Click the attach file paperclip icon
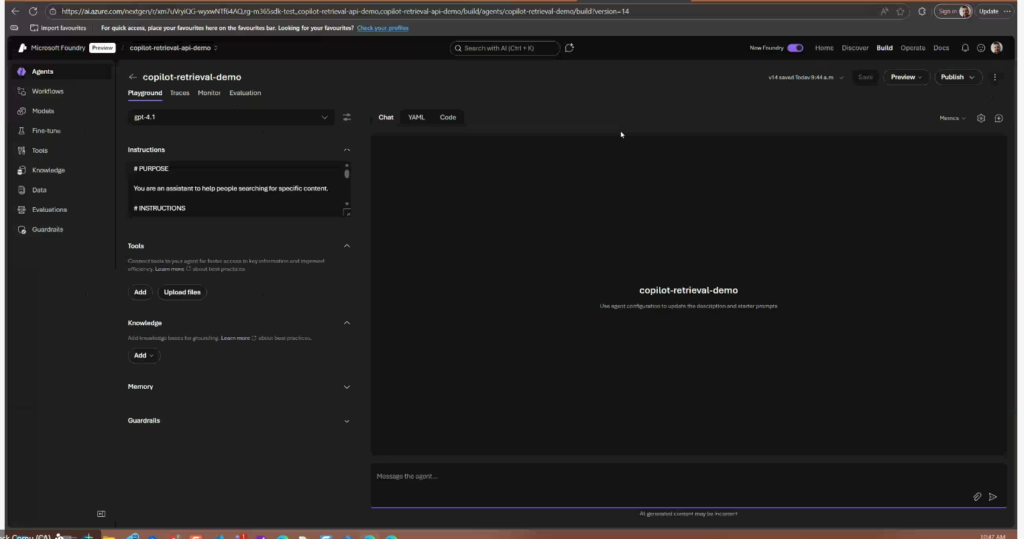The image size is (1024, 539). coord(977,496)
